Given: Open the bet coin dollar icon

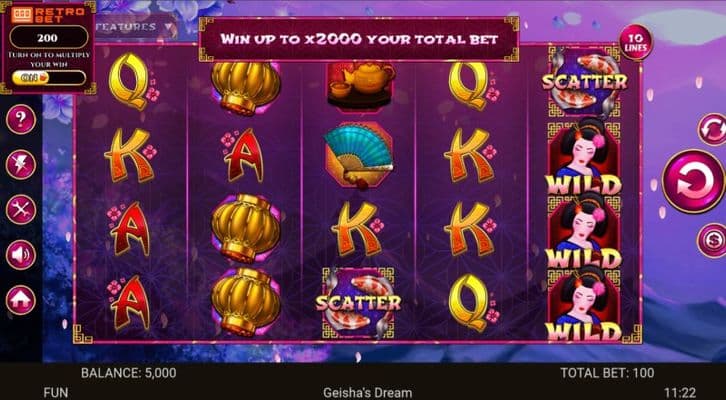Looking at the screenshot, I should [712, 240].
